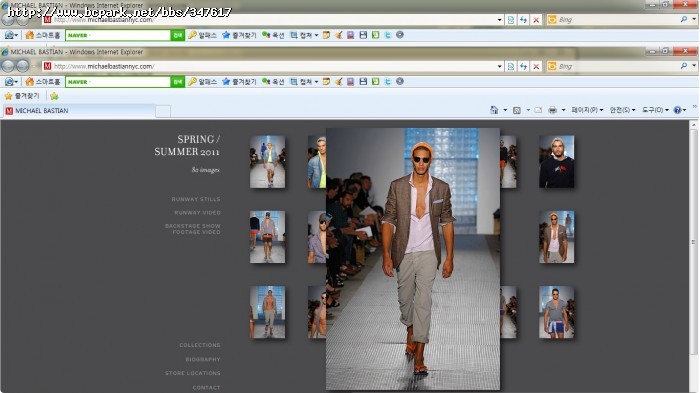Click dictionary book icon on front Naver toolbar

[x=351, y=82]
